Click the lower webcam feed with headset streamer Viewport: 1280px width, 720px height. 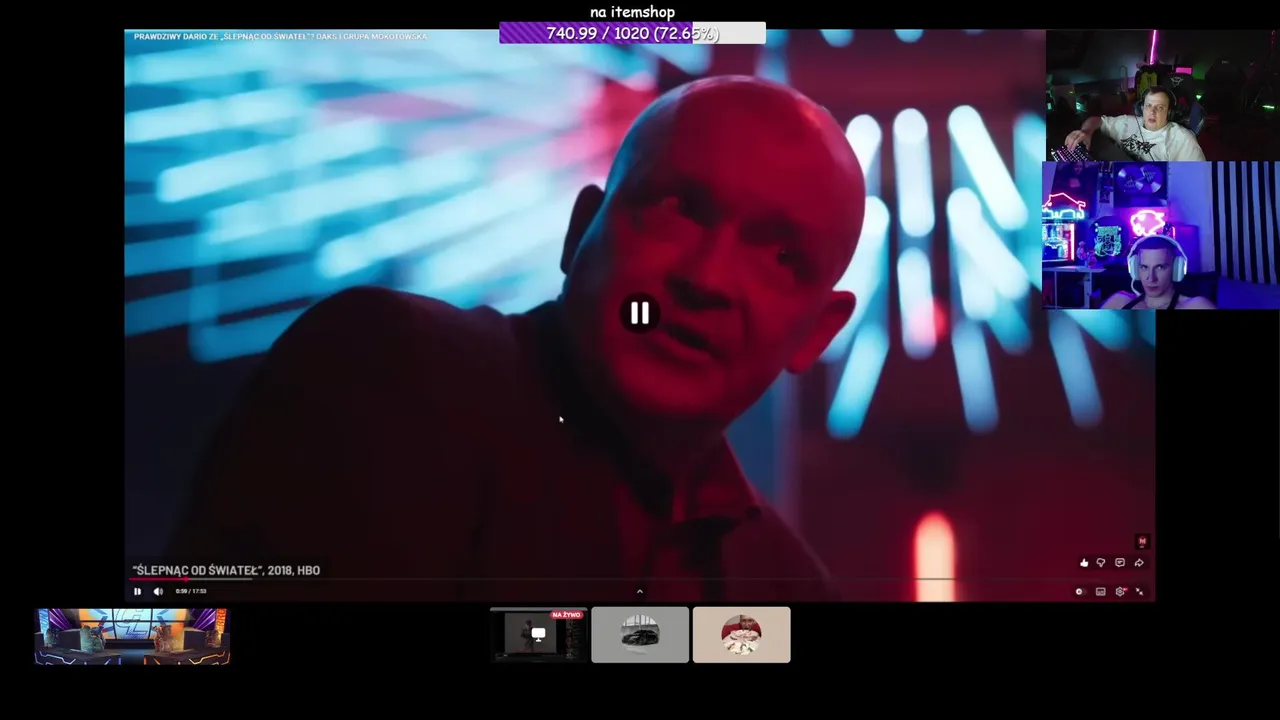(x=1161, y=235)
